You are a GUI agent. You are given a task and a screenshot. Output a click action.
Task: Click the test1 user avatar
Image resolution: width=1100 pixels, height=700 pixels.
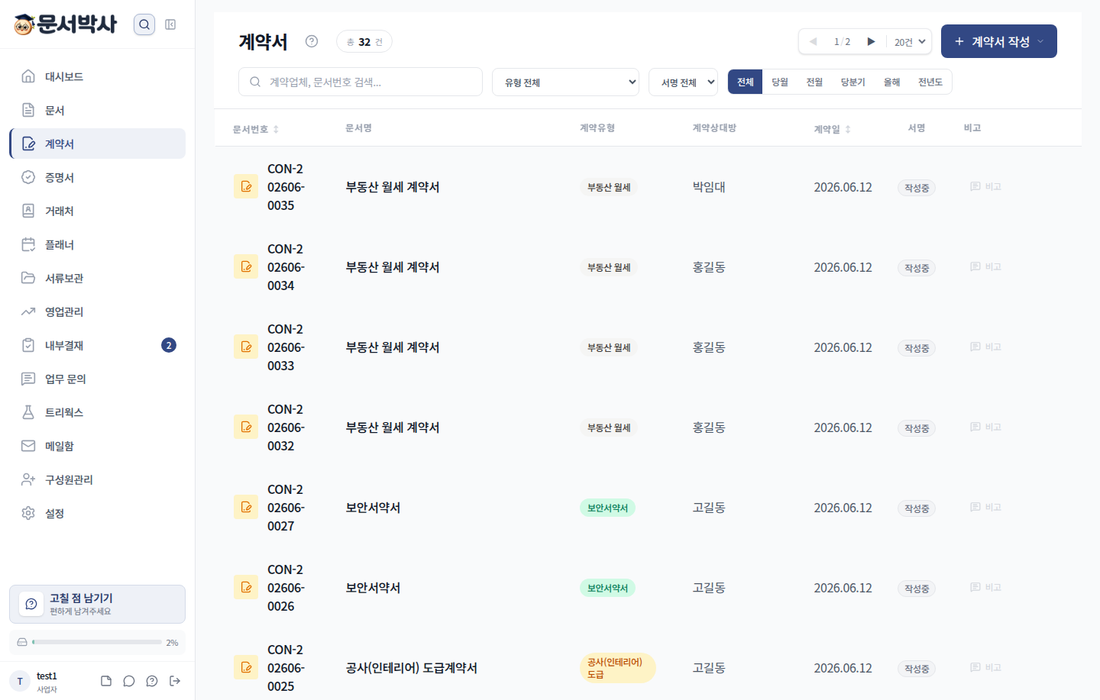(x=20, y=681)
